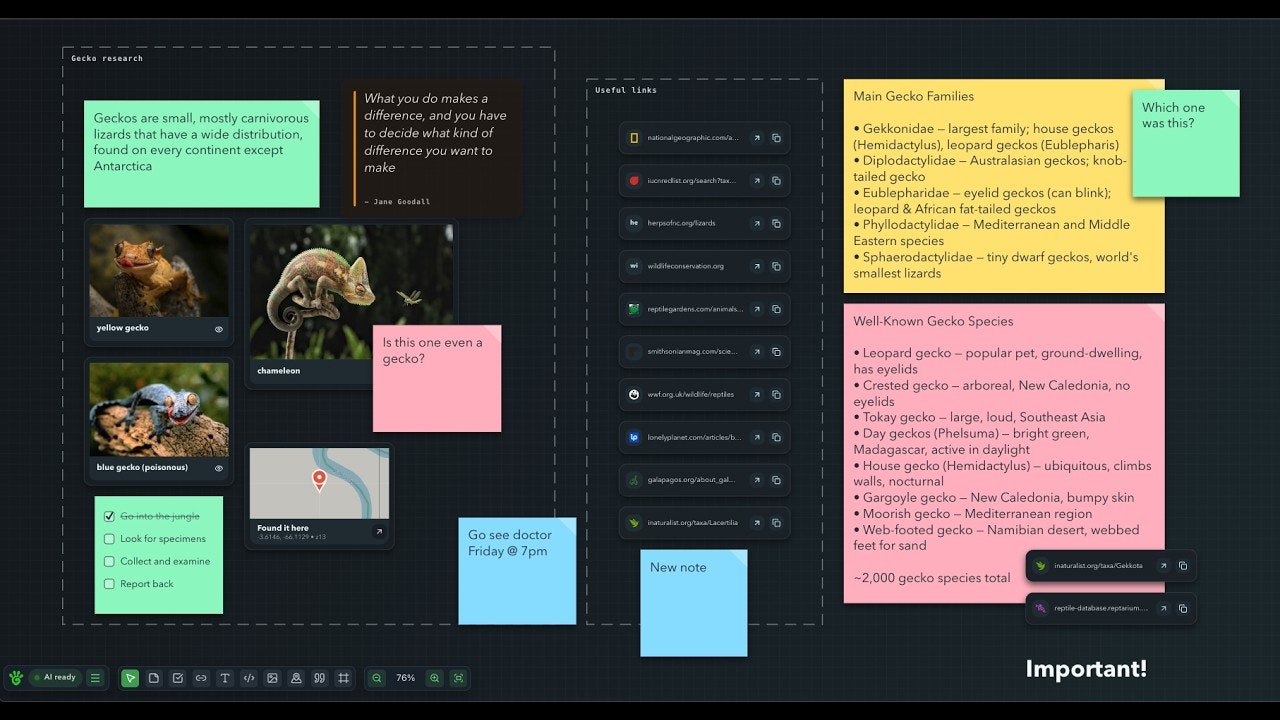Copy the lonelyplanet.com link
The height and width of the screenshot is (720, 1280).
[x=776, y=437]
